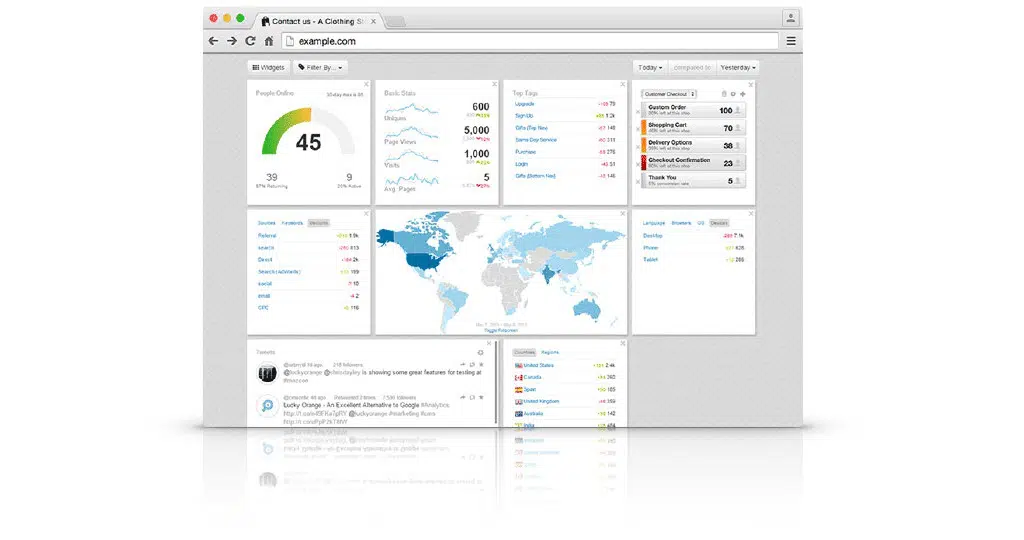Go to the browser home icon

pyautogui.click(x=268, y=40)
